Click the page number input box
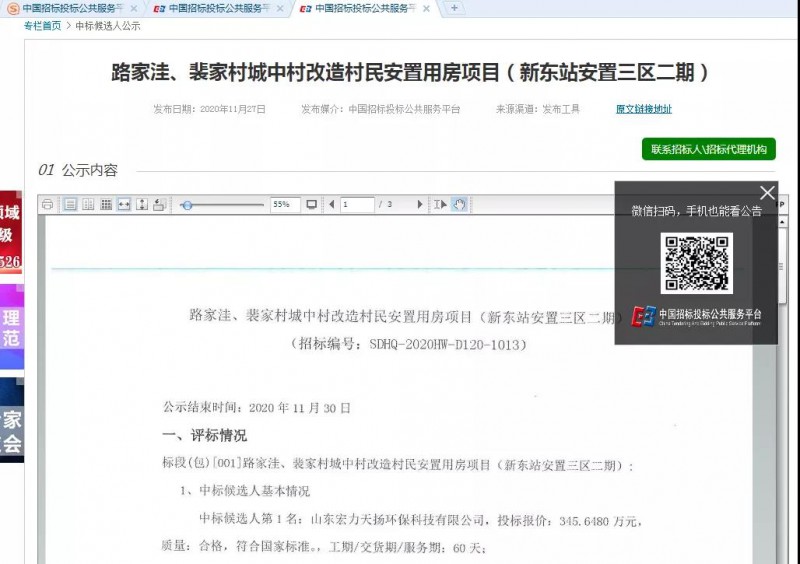This screenshot has height=564, width=800. pyautogui.click(x=357, y=205)
